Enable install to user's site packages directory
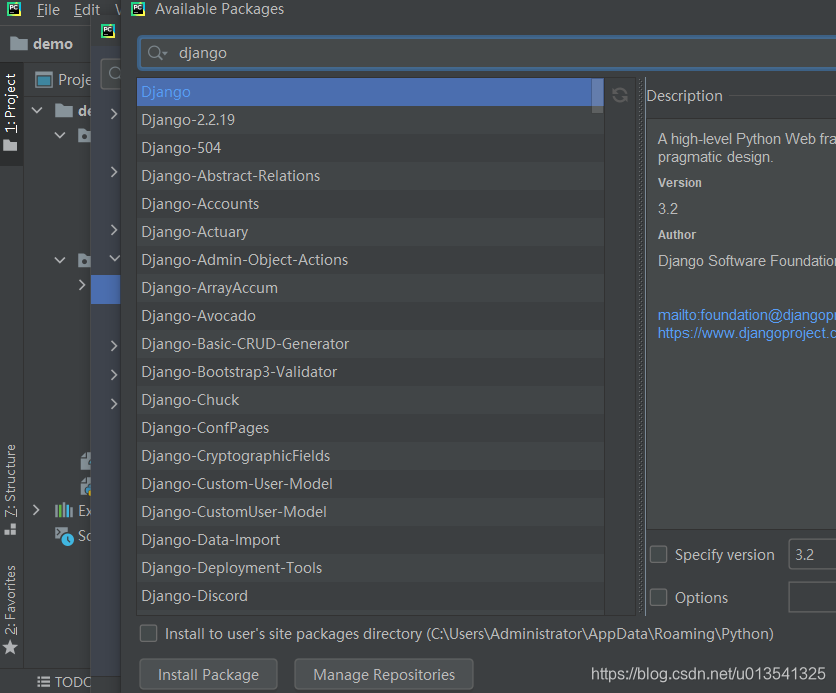Viewport: 836px width, 693px height. click(148, 633)
